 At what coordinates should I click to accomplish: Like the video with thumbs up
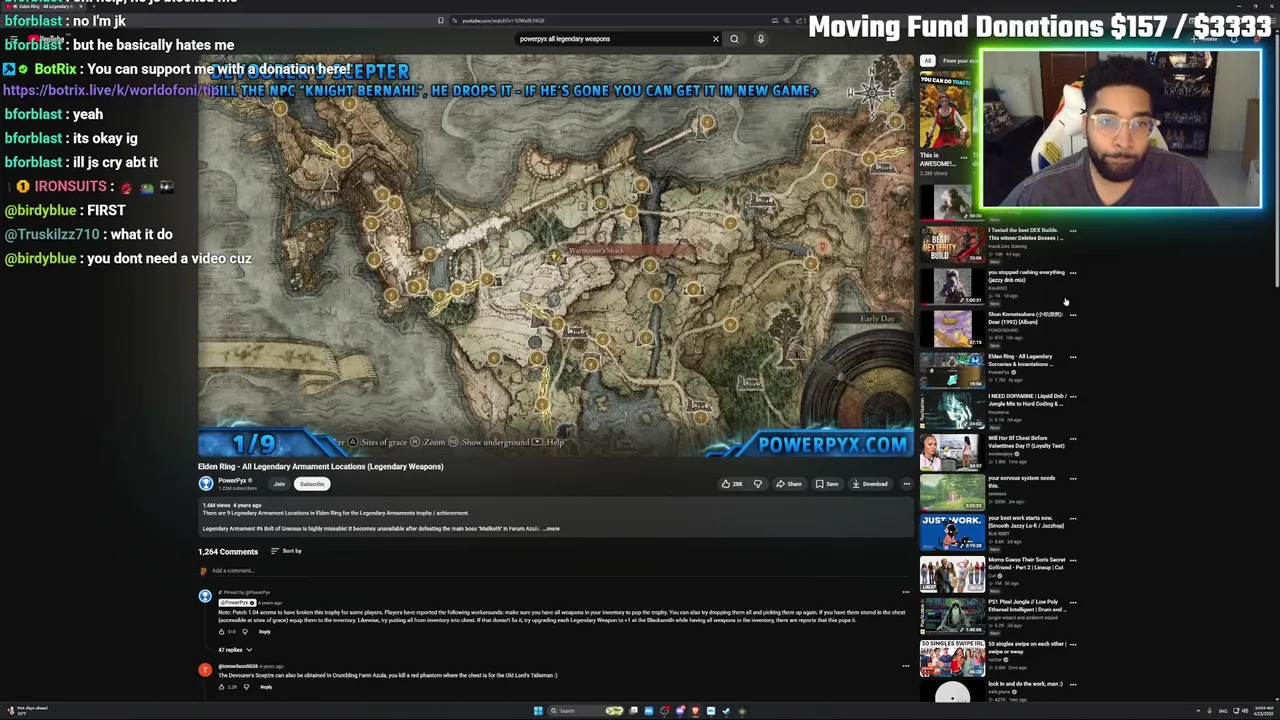pyautogui.click(x=733, y=484)
